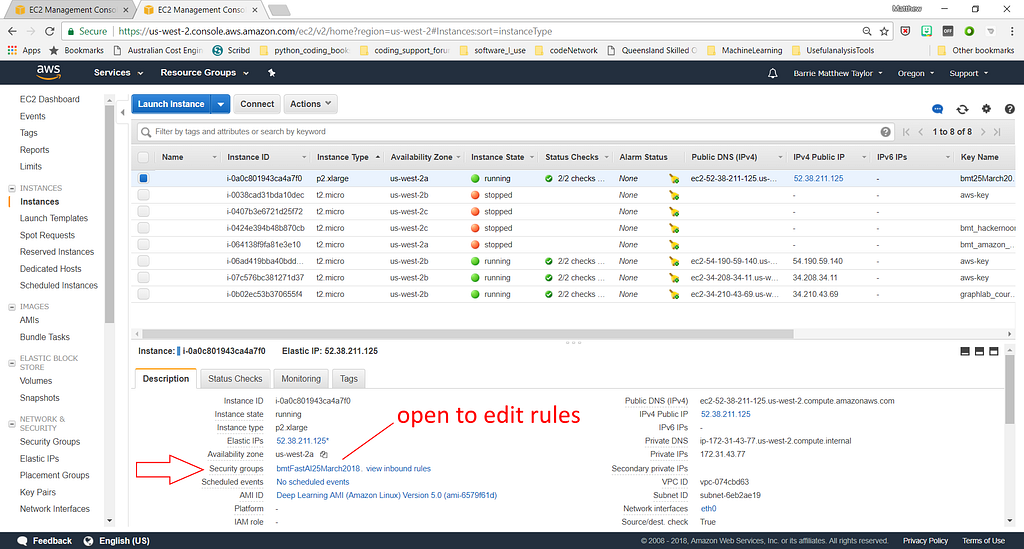Viewport: 1024px width, 549px height.
Task: Open Resource Groups dropdown
Action: [204, 72]
